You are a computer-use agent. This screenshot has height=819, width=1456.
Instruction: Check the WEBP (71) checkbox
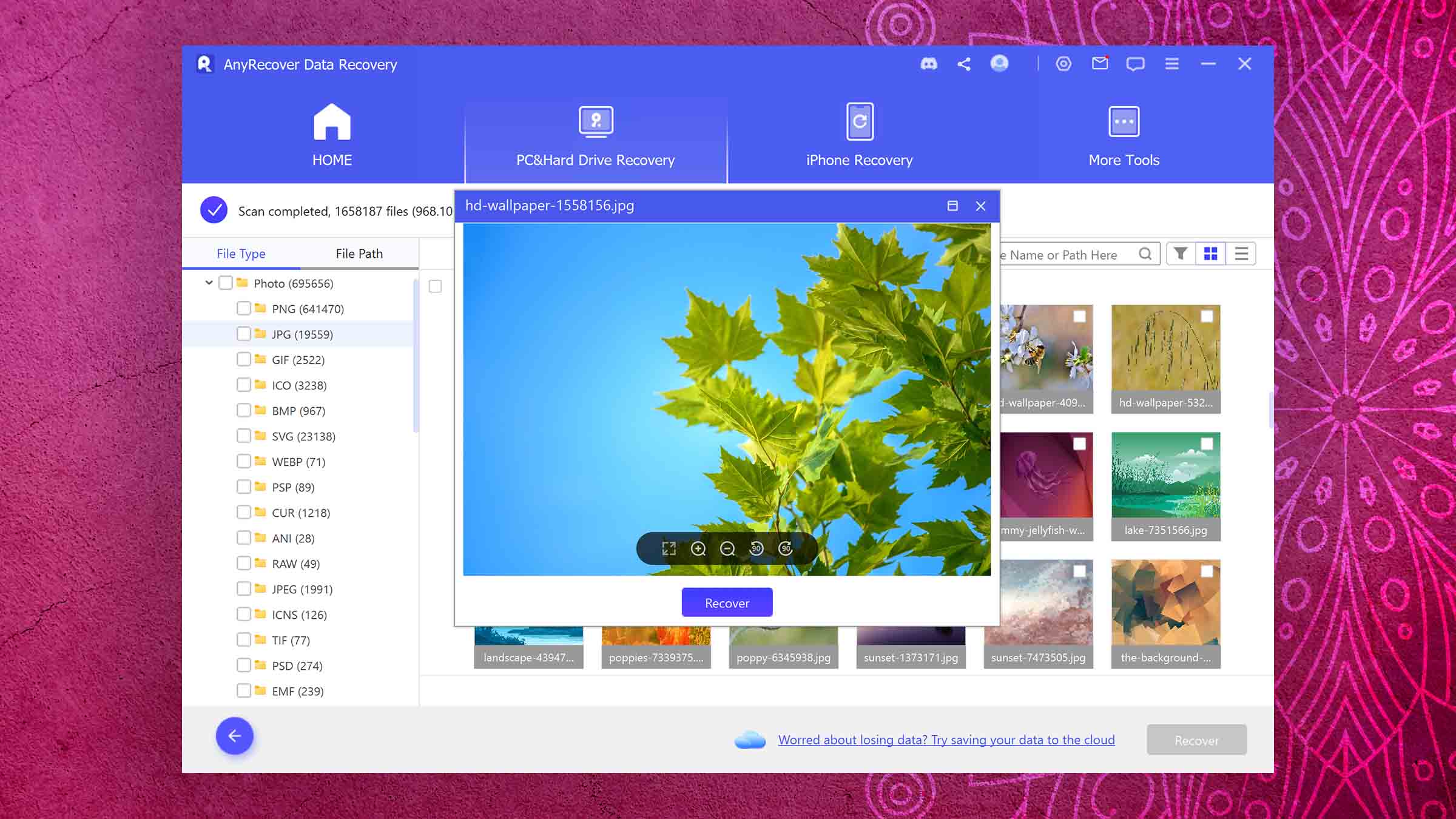coord(244,461)
